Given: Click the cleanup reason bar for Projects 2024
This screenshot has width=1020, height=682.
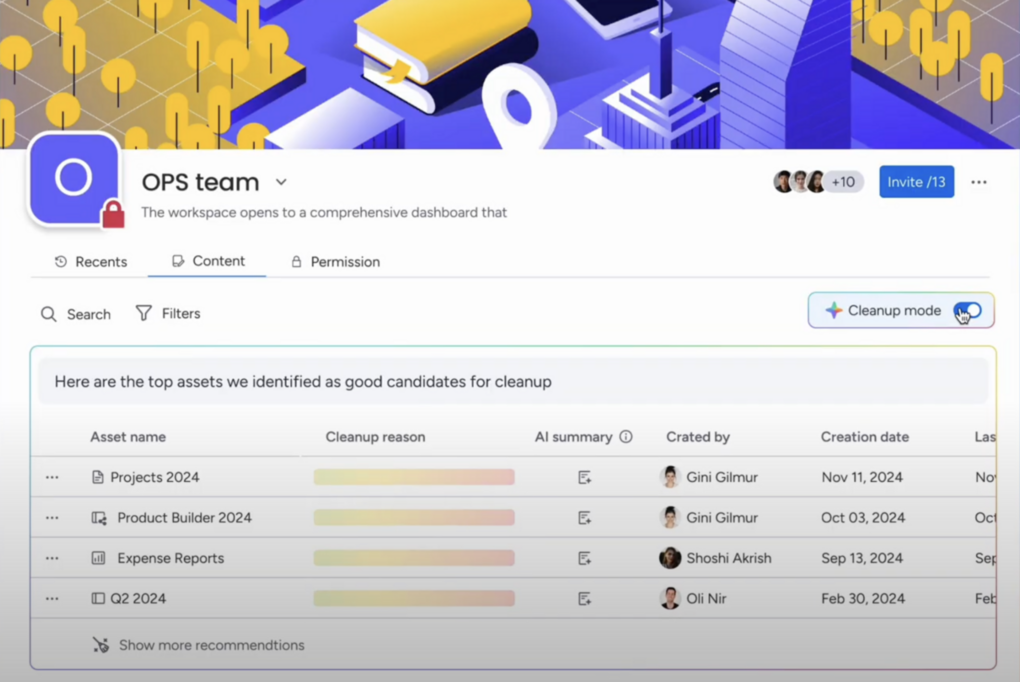Looking at the screenshot, I should click(414, 478).
